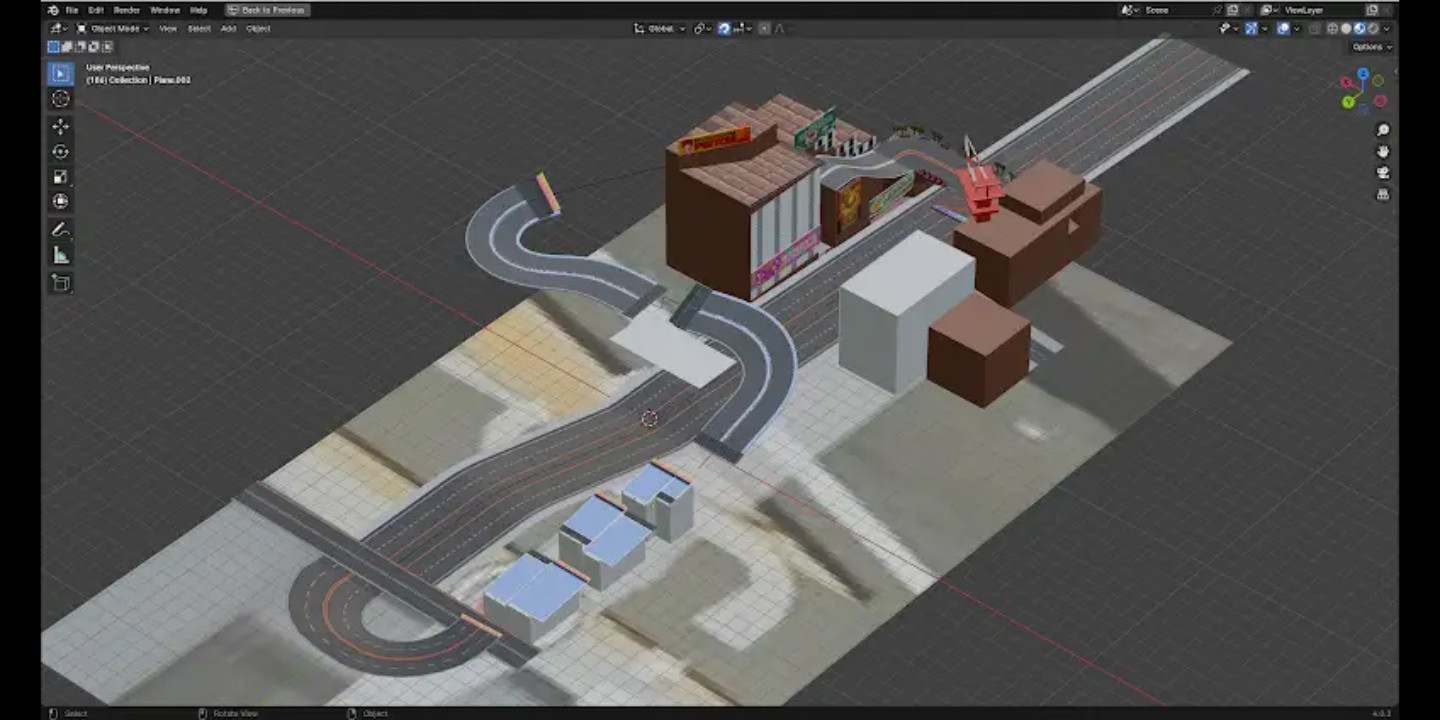Screen dimensions: 1440x720
Task: Pick the Annotate tool
Action: 61,228
